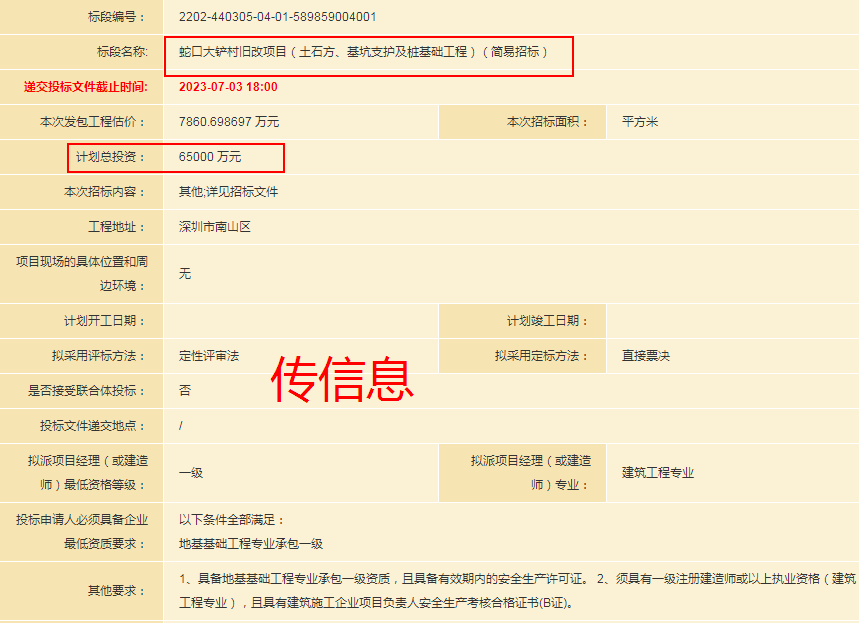This screenshot has height=623, width=859.
Task: Click the 计划开工日期 label
Action: click(105, 321)
